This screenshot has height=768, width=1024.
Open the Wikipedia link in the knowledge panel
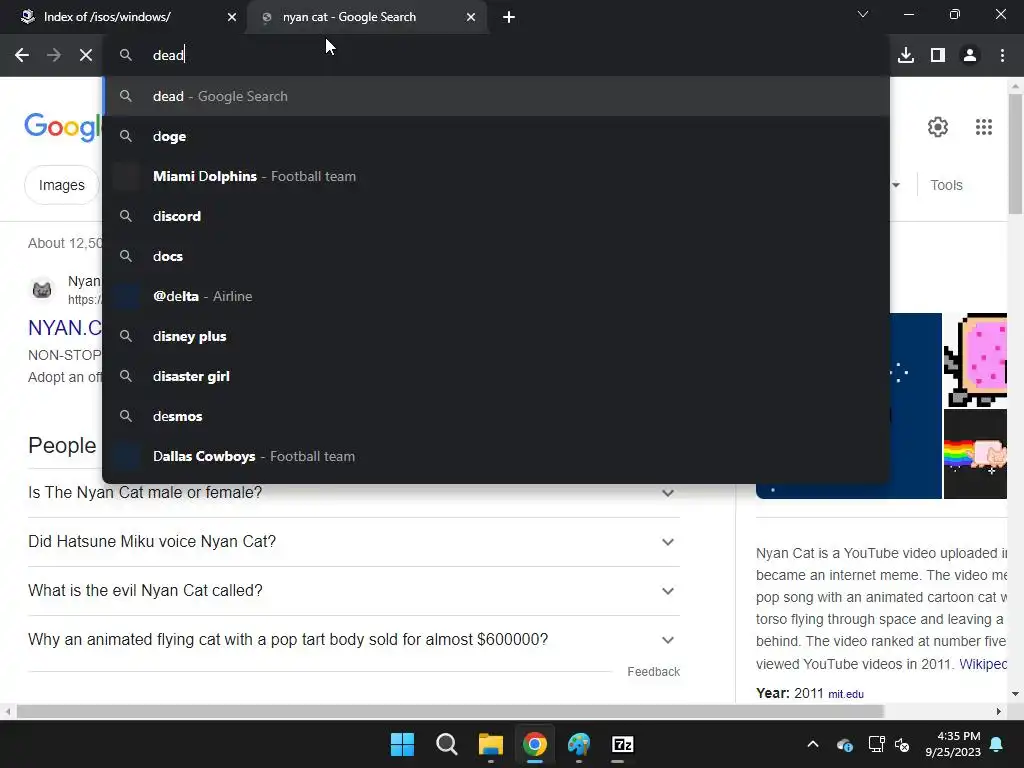pos(983,664)
